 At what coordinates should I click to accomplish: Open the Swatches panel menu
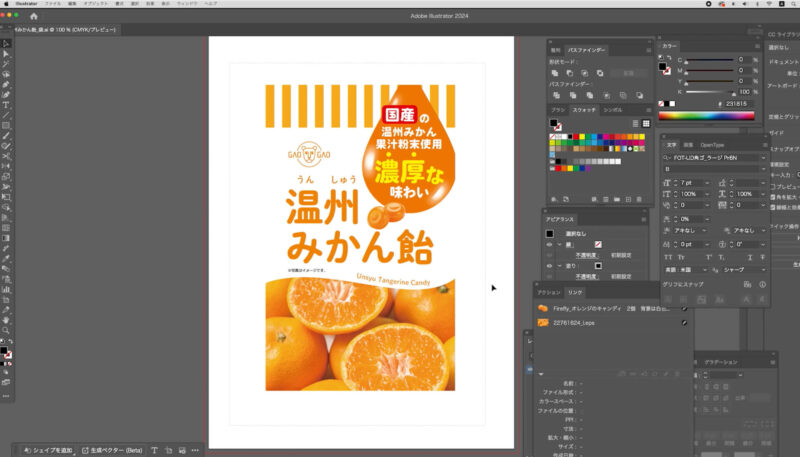click(648, 110)
